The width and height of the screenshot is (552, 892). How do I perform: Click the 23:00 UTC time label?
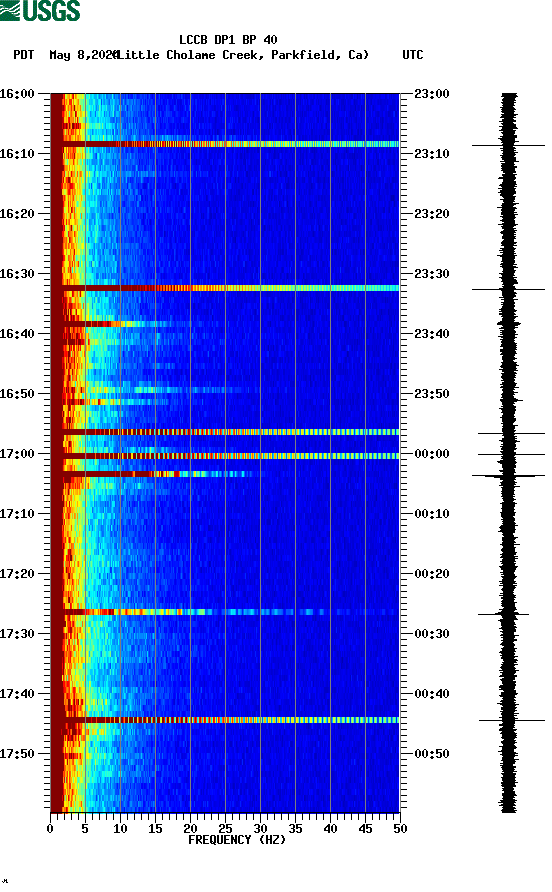432,94
